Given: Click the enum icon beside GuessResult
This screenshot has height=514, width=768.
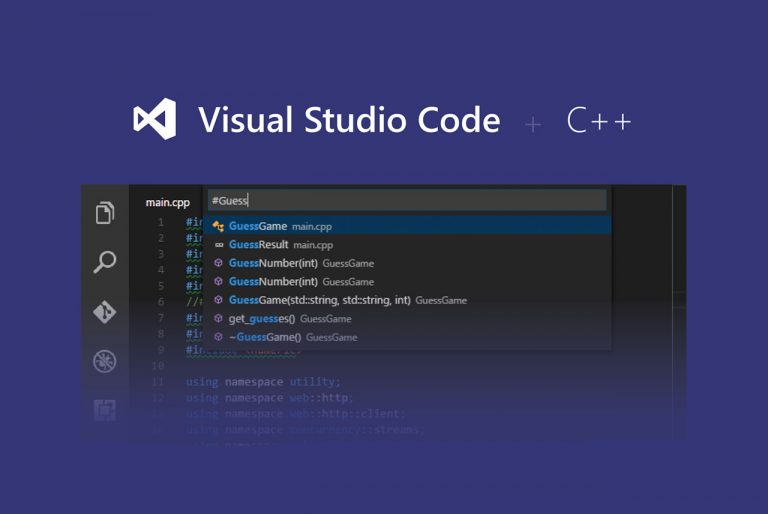Looking at the screenshot, I should click(219, 245).
